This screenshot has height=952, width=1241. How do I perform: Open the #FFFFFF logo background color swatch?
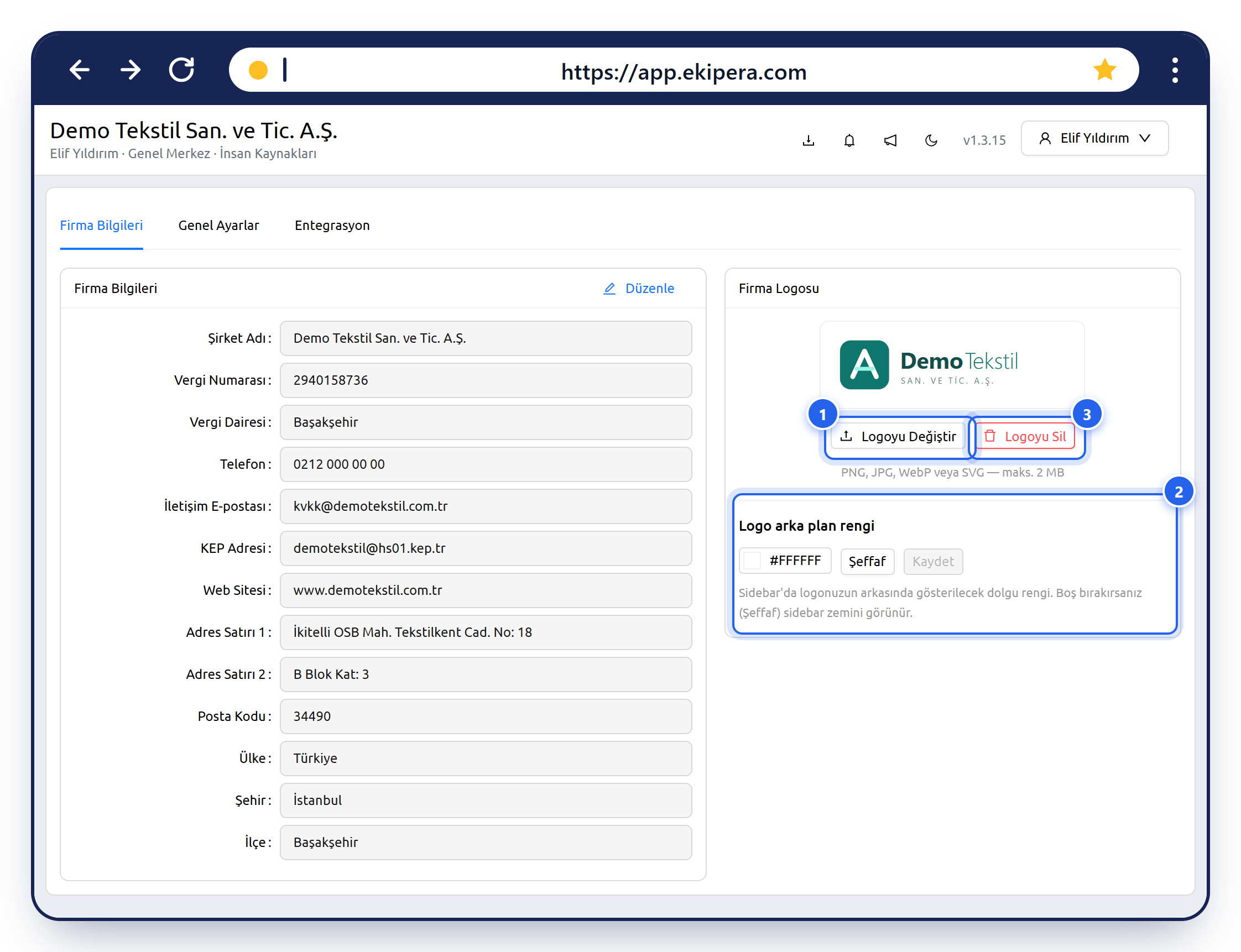(785, 561)
